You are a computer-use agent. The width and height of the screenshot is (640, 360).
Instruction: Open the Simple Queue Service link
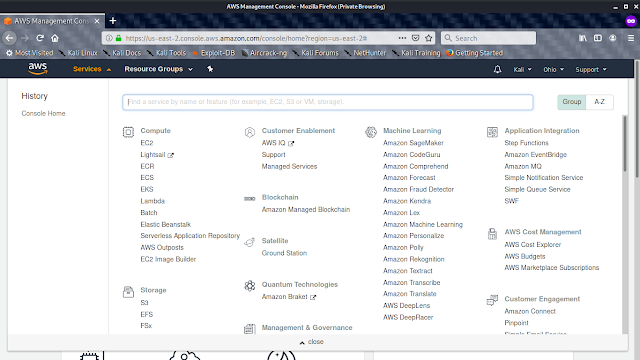537,189
